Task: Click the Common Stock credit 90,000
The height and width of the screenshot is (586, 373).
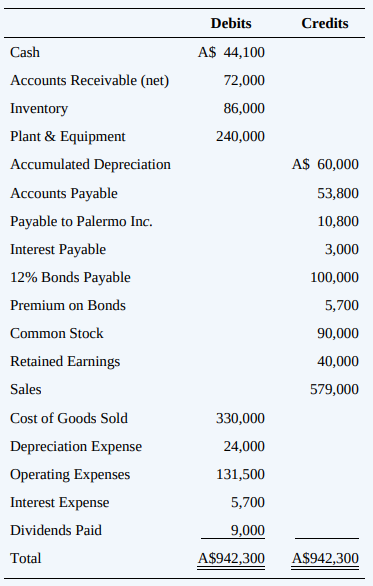Action: click(x=338, y=333)
